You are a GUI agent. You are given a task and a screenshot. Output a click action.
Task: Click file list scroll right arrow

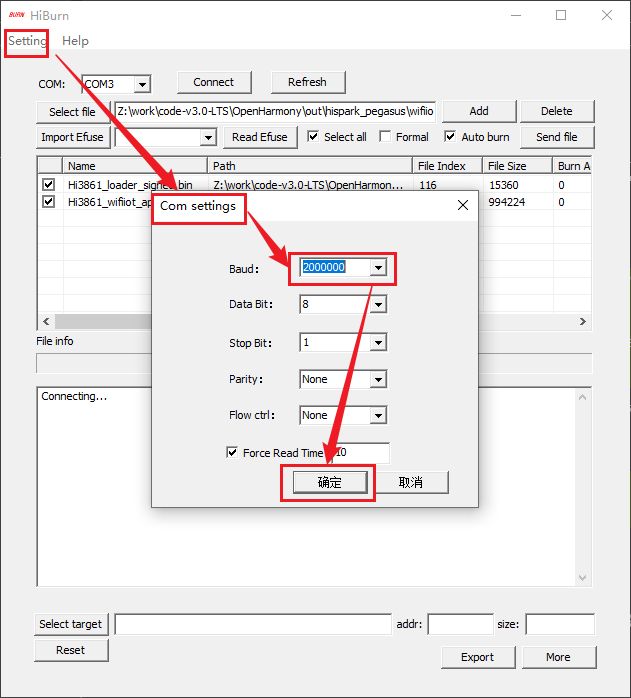point(583,321)
